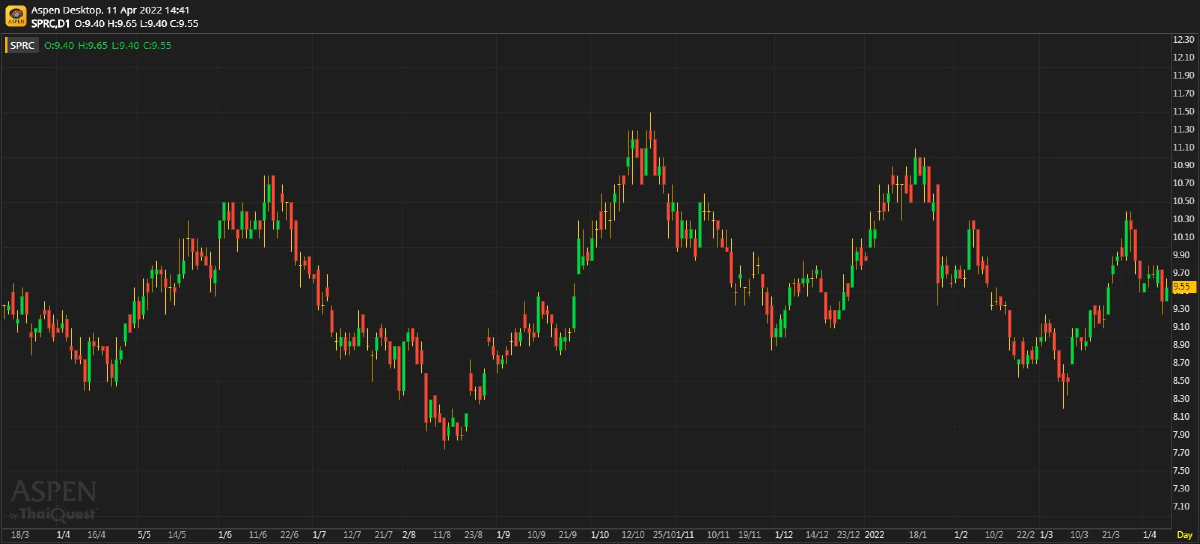This screenshot has width=1200, height=544.
Task: Click the 10.30 price axis label
Action: coord(1184,219)
